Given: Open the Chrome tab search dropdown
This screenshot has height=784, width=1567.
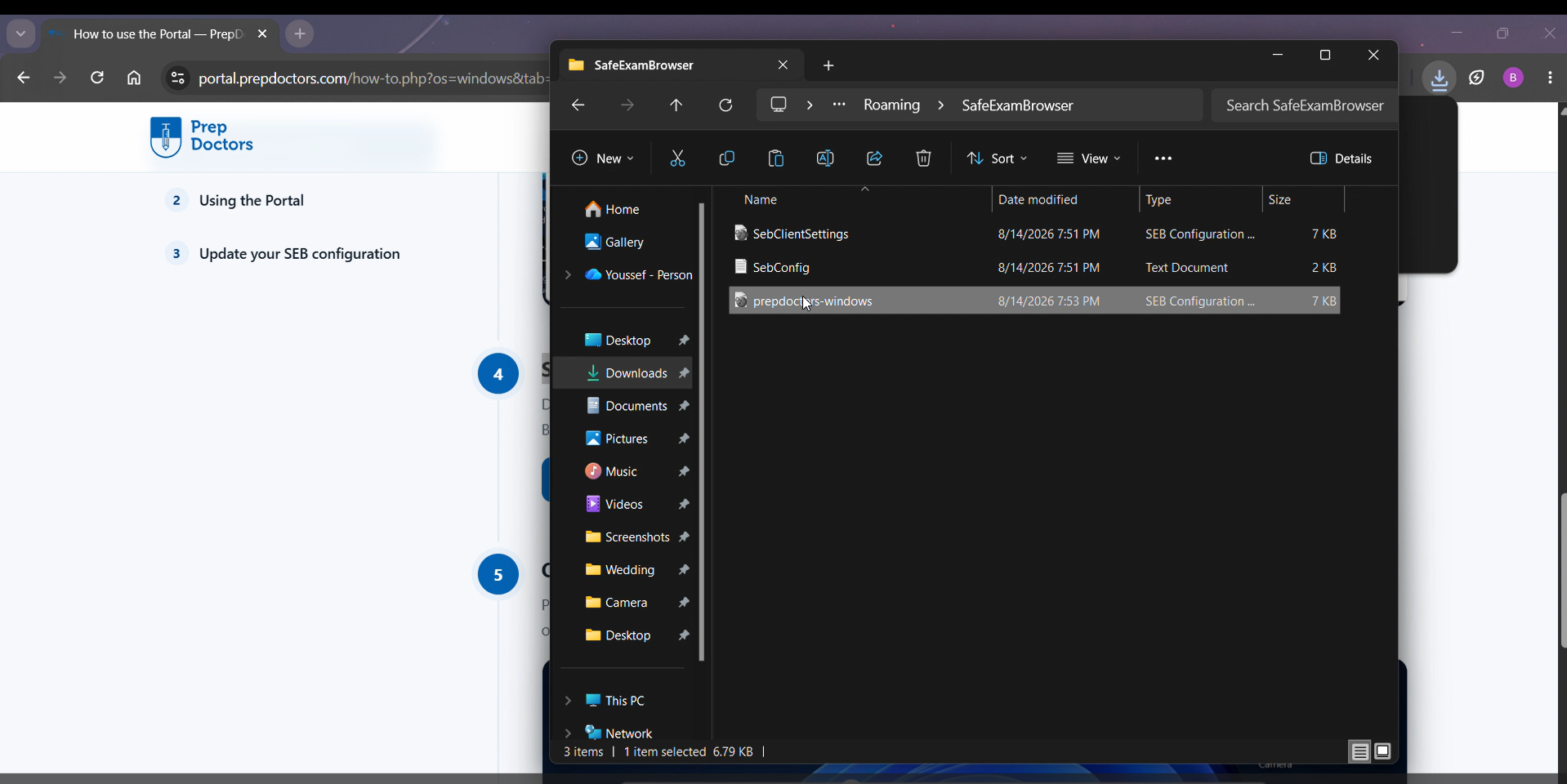Looking at the screenshot, I should pyautogui.click(x=20, y=34).
